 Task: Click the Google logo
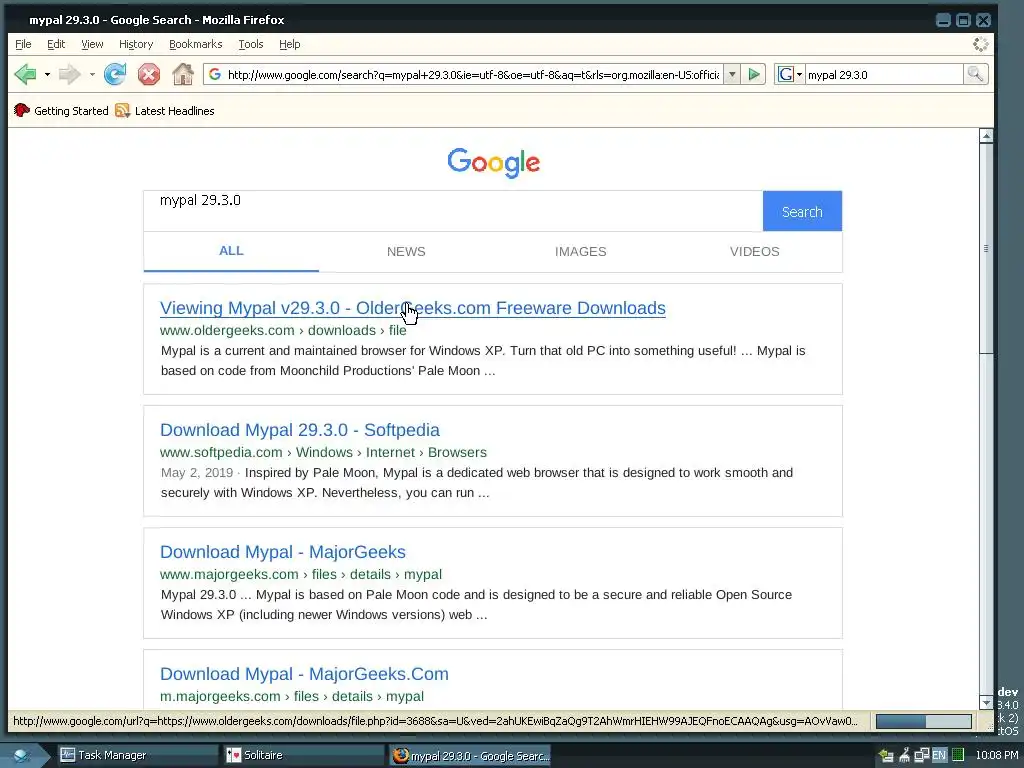point(494,163)
